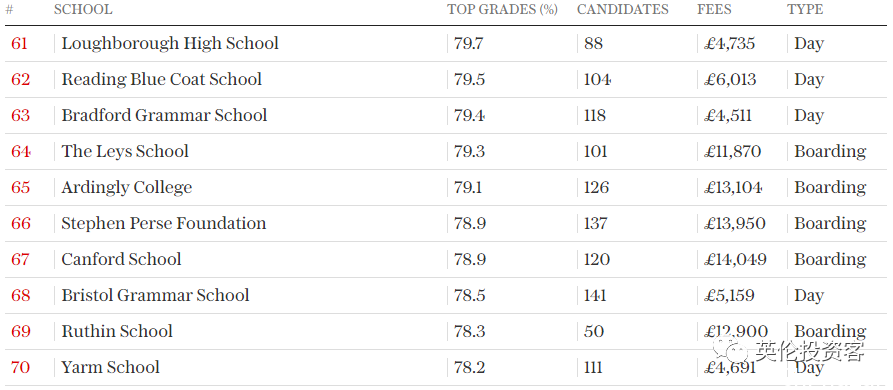Sort by TOP GRADES (%) column header
The image size is (893, 390).
pyautogui.click(x=502, y=10)
